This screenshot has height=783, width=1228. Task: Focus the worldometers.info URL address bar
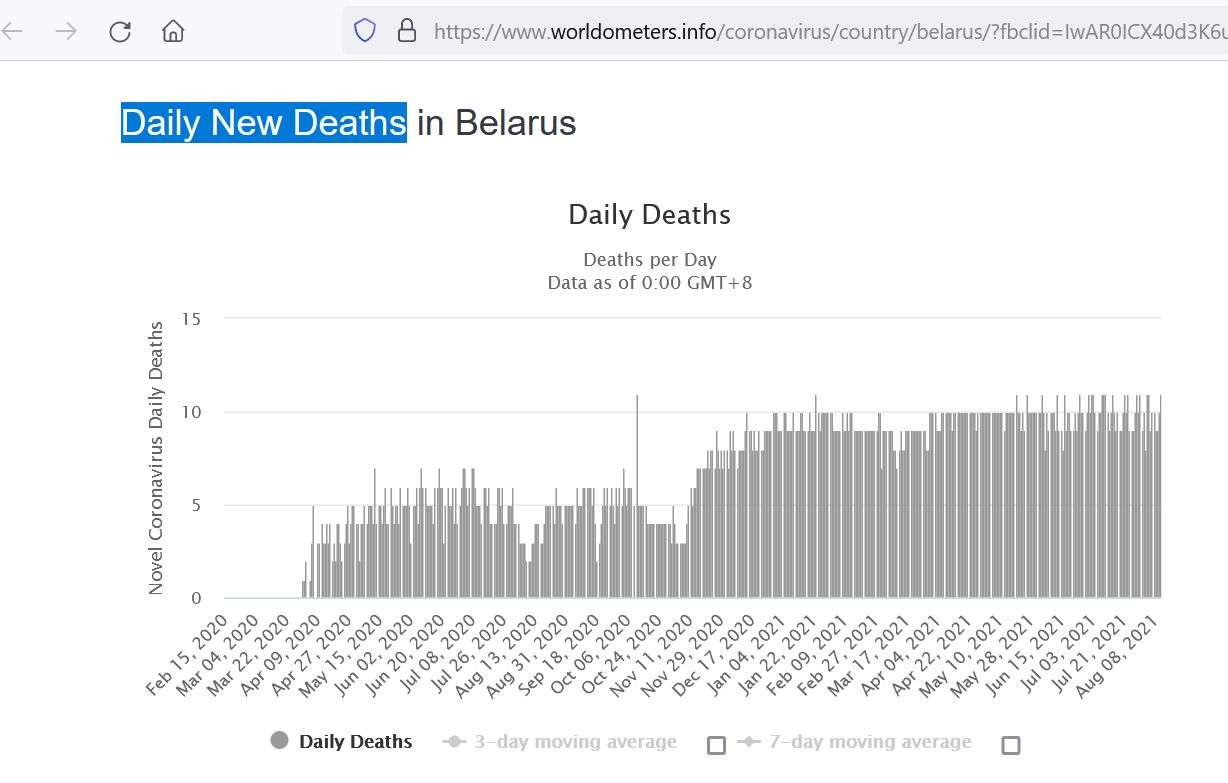[x=800, y=31]
